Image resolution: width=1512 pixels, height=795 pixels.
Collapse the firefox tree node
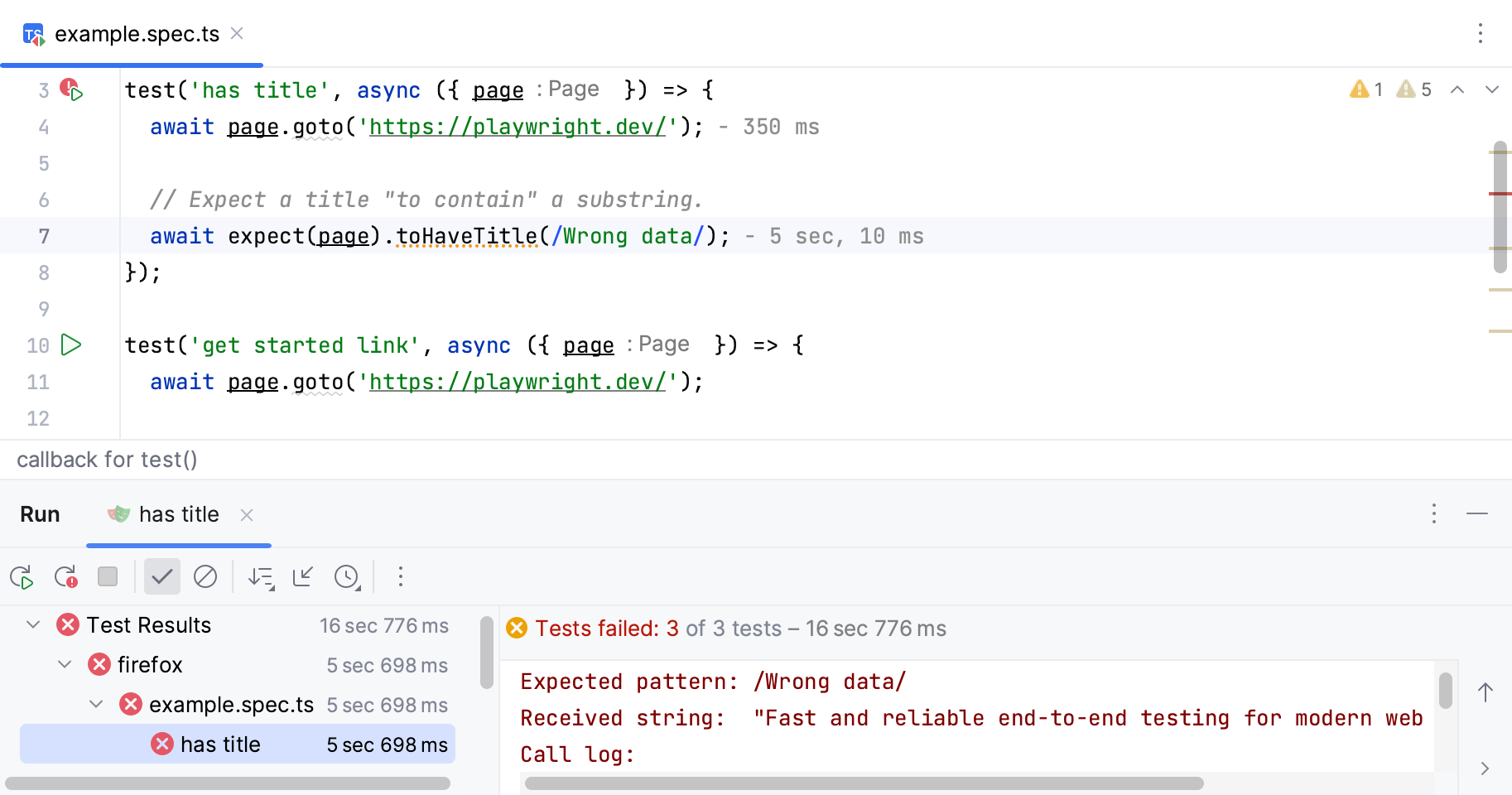(65, 664)
